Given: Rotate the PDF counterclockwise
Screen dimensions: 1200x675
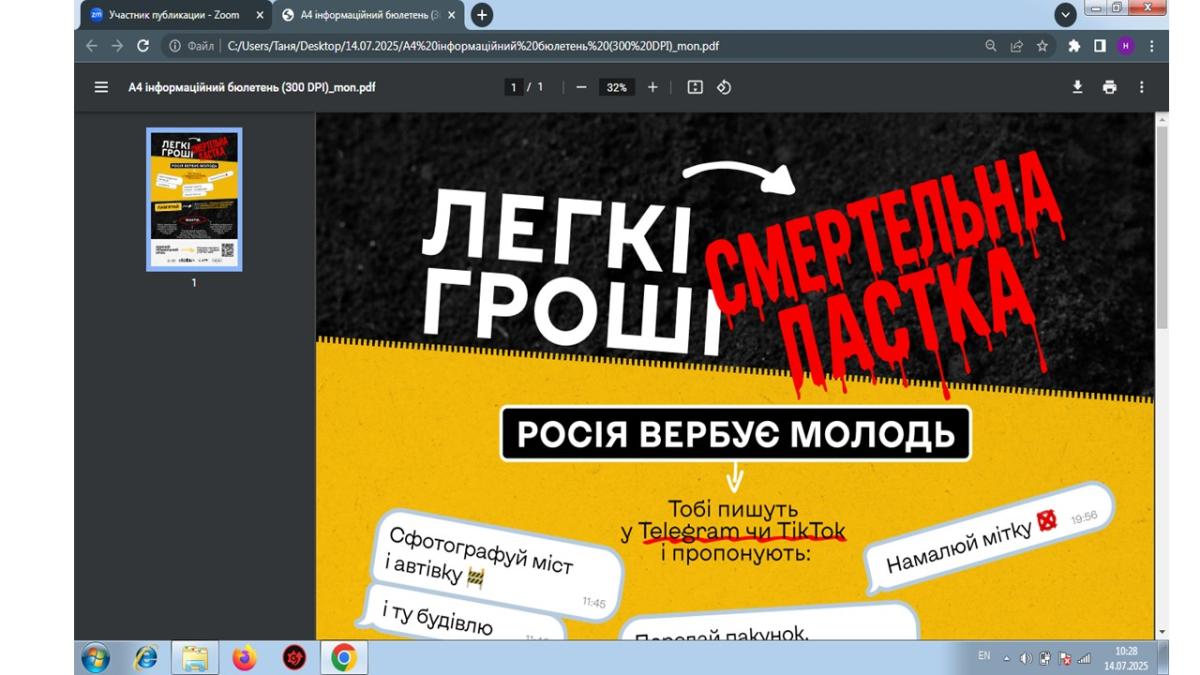Looking at the screenshot, I should coord(724,87).
